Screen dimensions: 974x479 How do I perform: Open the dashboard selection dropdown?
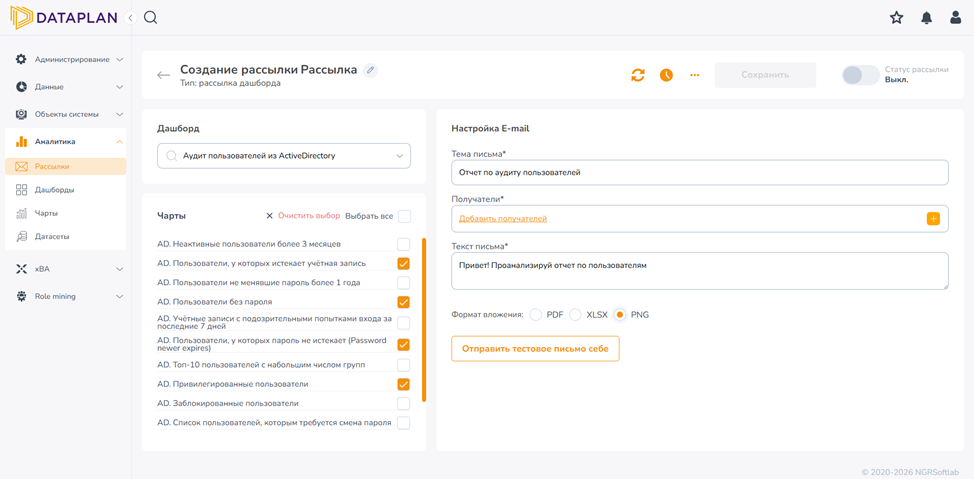point(284,156)
